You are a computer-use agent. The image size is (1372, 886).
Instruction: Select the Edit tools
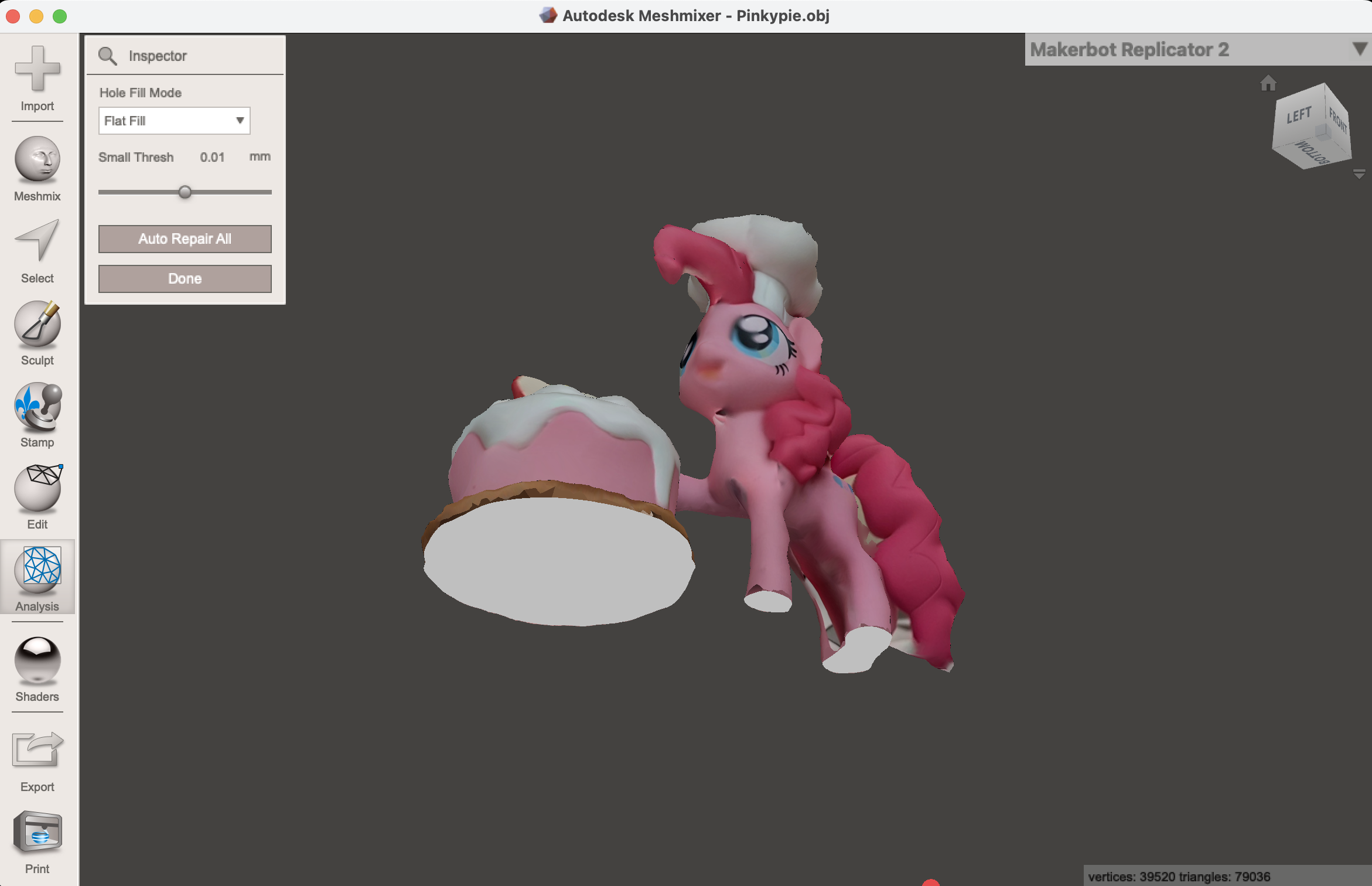pyautogui.click(x=37, y=494)
